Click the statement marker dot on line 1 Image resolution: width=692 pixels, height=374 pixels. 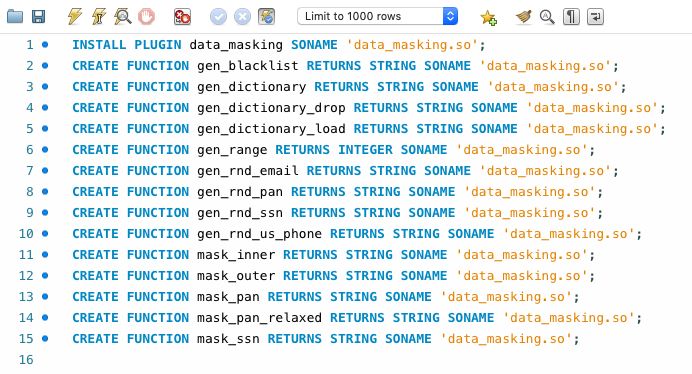(45, 44)
